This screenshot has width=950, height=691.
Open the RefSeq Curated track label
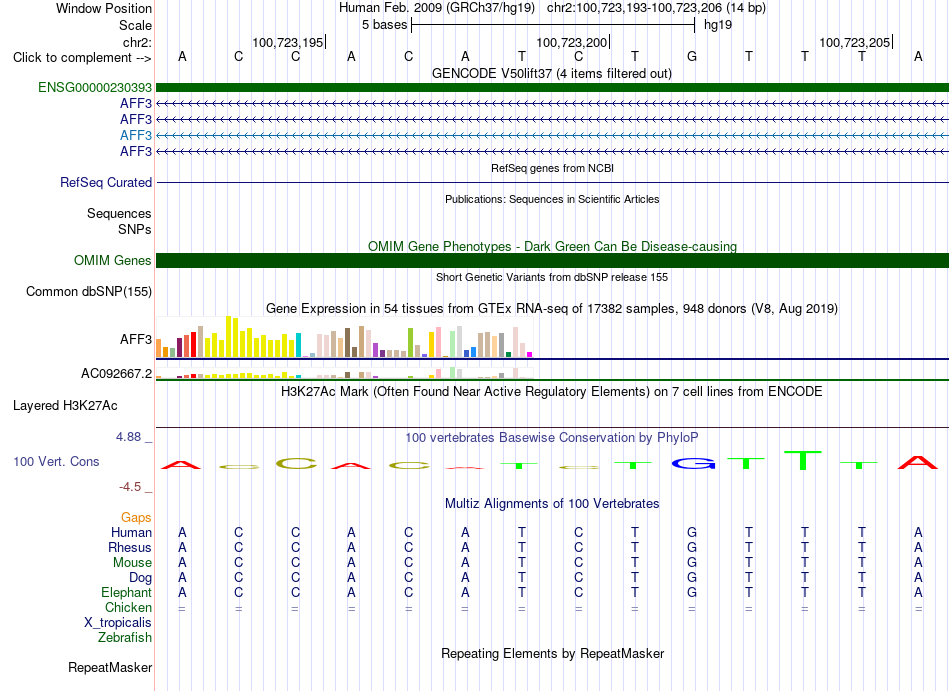[x=106, y=182]
